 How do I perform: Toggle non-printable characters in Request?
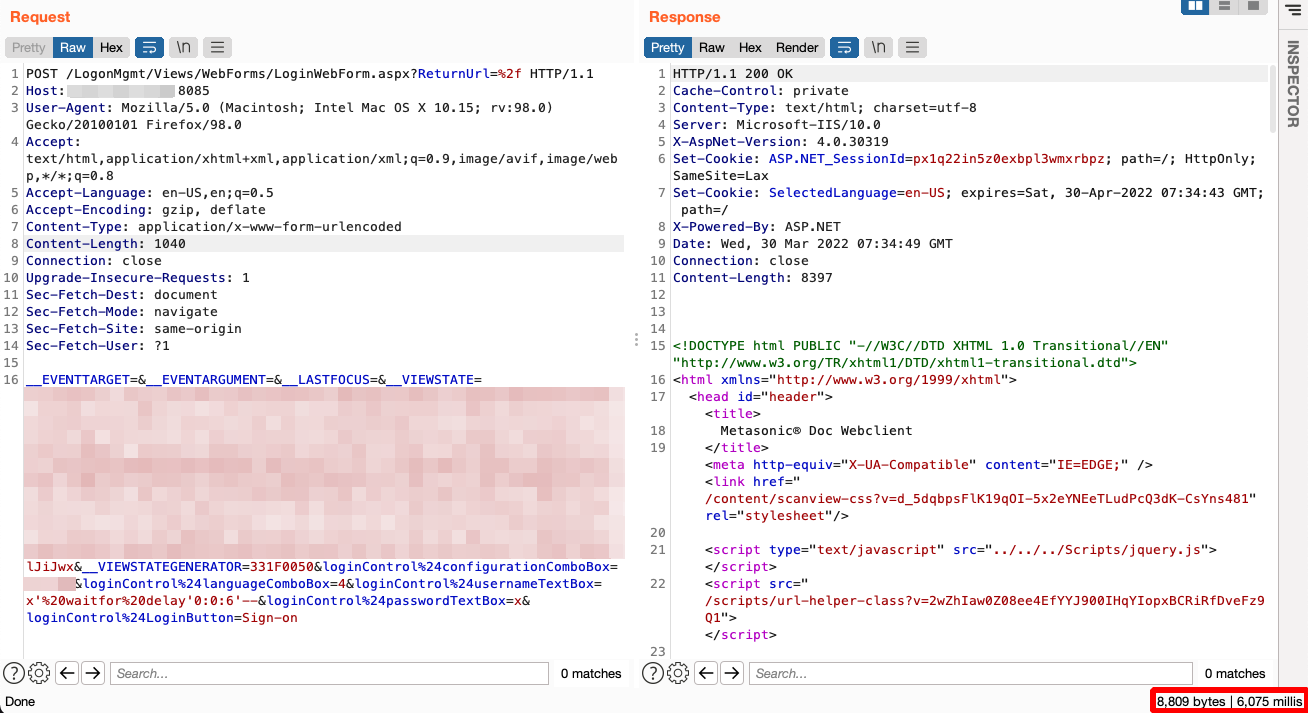(183, 47)
